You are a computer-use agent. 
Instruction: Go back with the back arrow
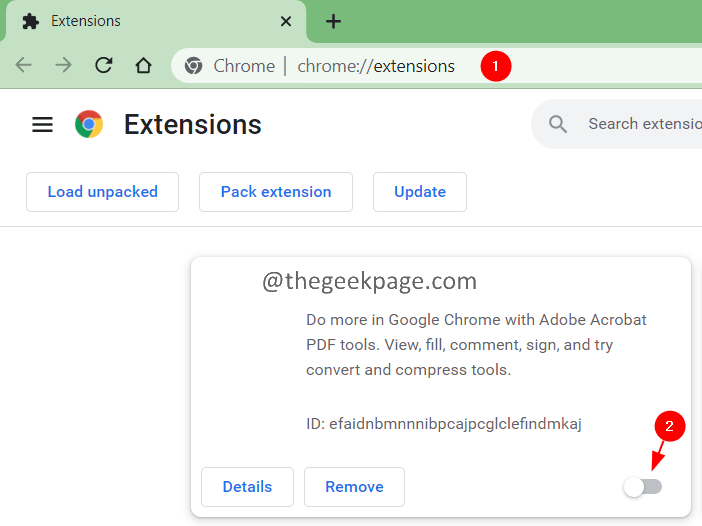point(23,66)
